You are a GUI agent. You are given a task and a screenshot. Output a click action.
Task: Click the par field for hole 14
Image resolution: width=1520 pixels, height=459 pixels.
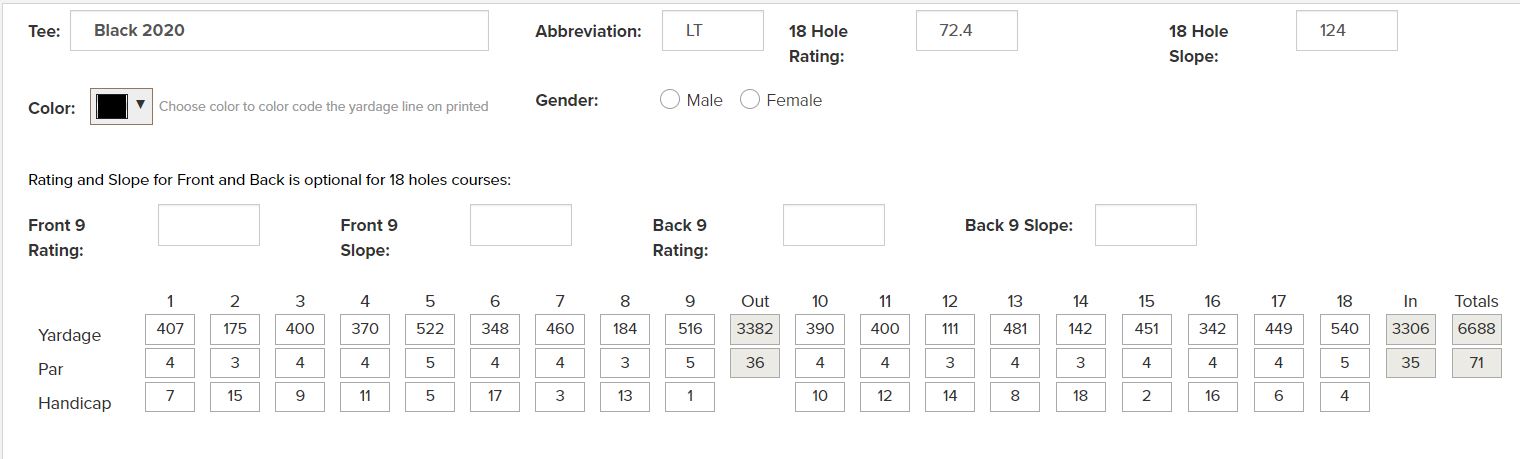coord(1080,363)
